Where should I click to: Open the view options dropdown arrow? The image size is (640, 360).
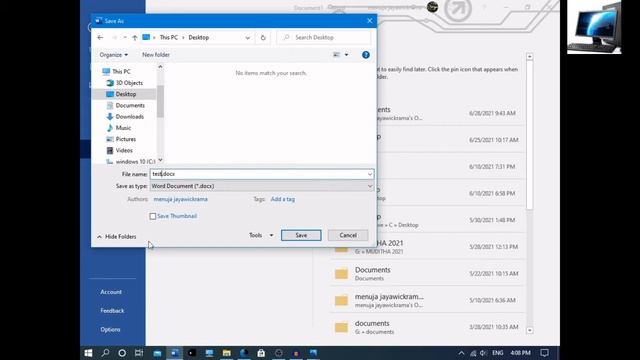pyautogui.click(x=347, y=55)
